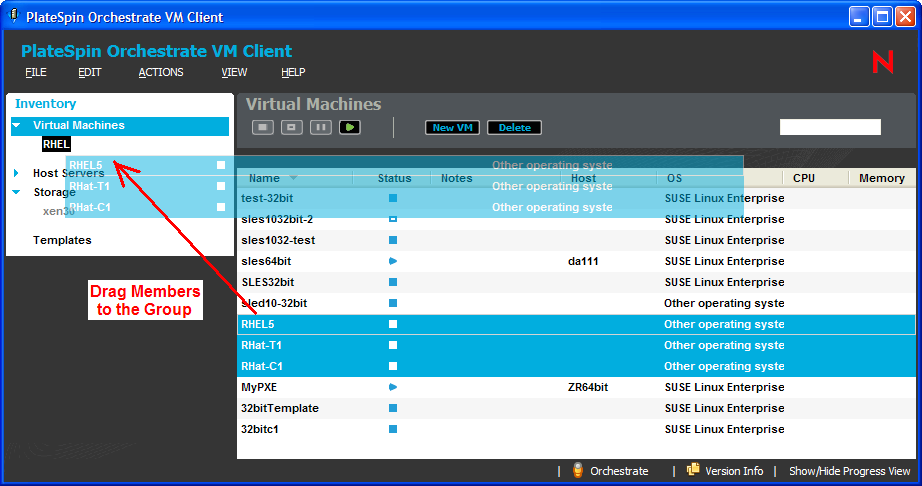This screenshot has width=922, height=486.
Task: Click the Version Info status bar icon
Action: pos(693,470)
